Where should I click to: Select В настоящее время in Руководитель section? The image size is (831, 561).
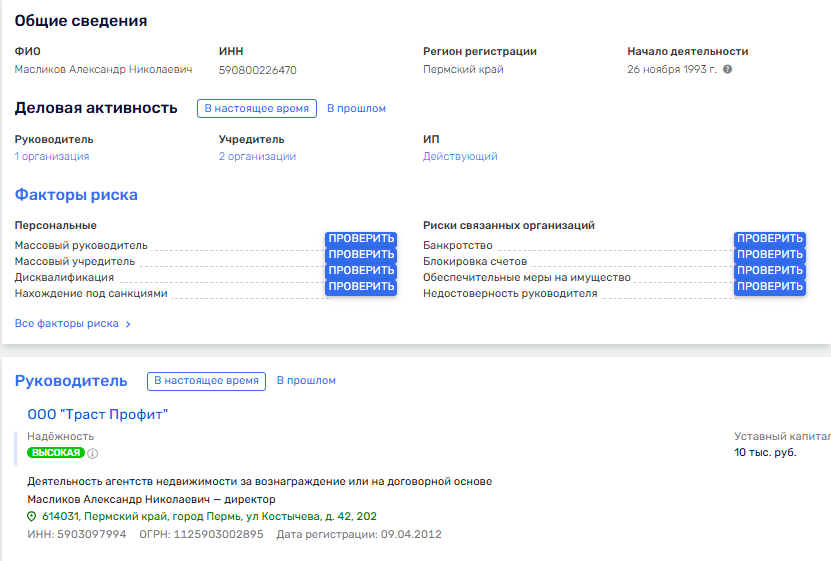point(207,381)
